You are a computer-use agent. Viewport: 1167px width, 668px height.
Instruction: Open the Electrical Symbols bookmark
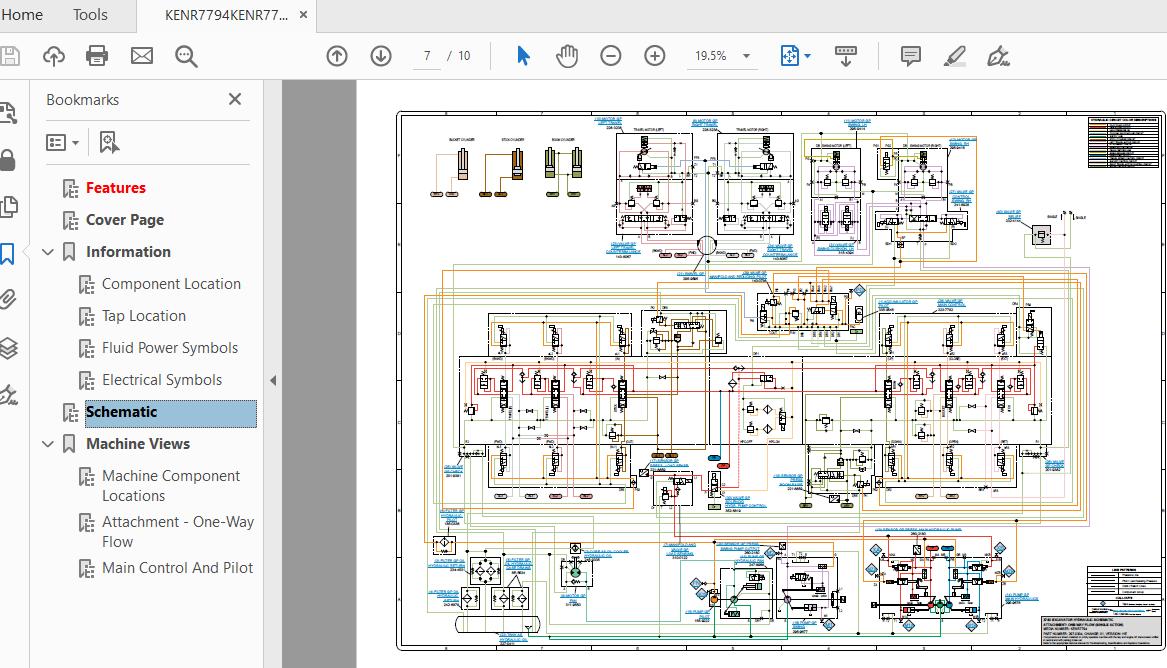pos(162,379)
